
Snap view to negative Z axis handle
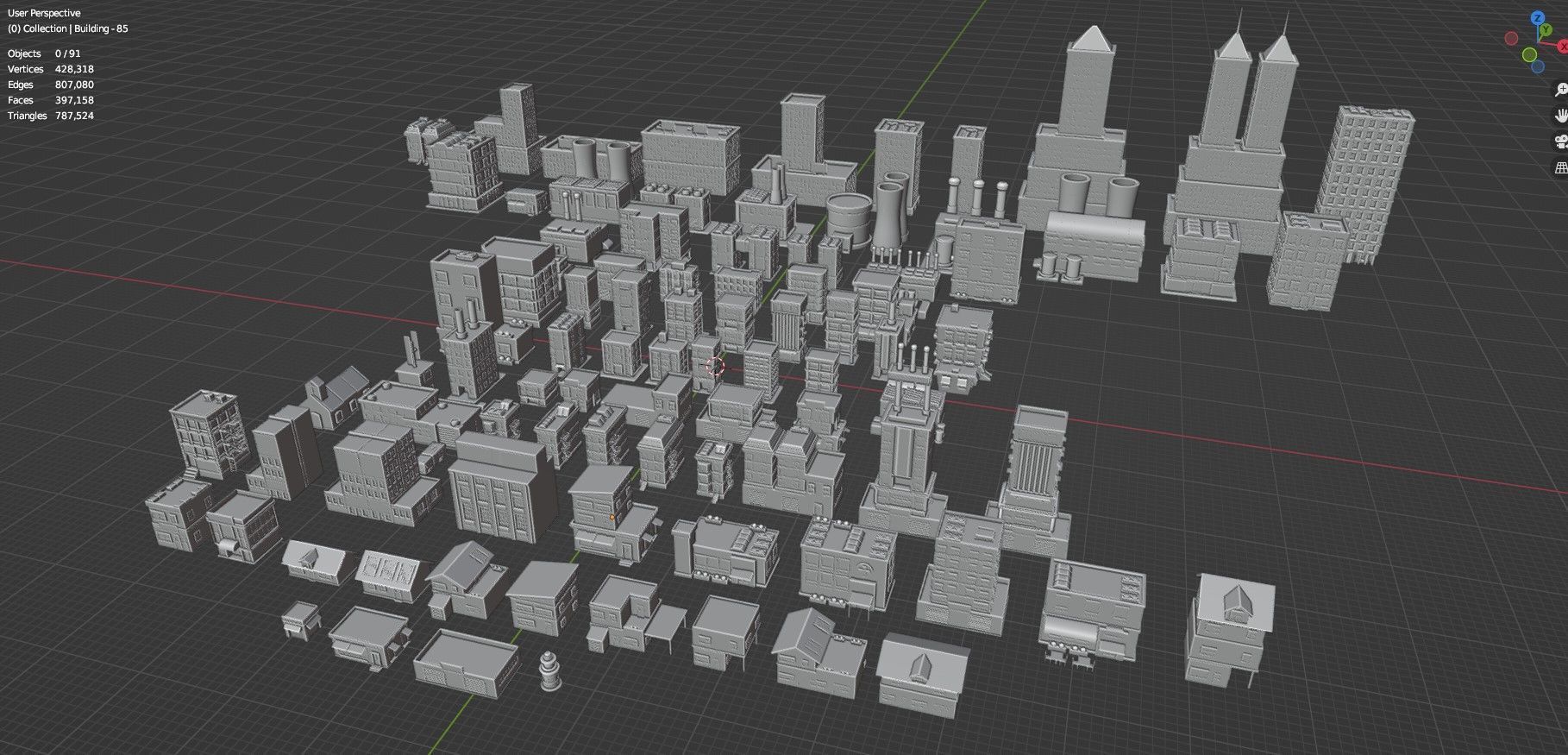coord(1538,66)
